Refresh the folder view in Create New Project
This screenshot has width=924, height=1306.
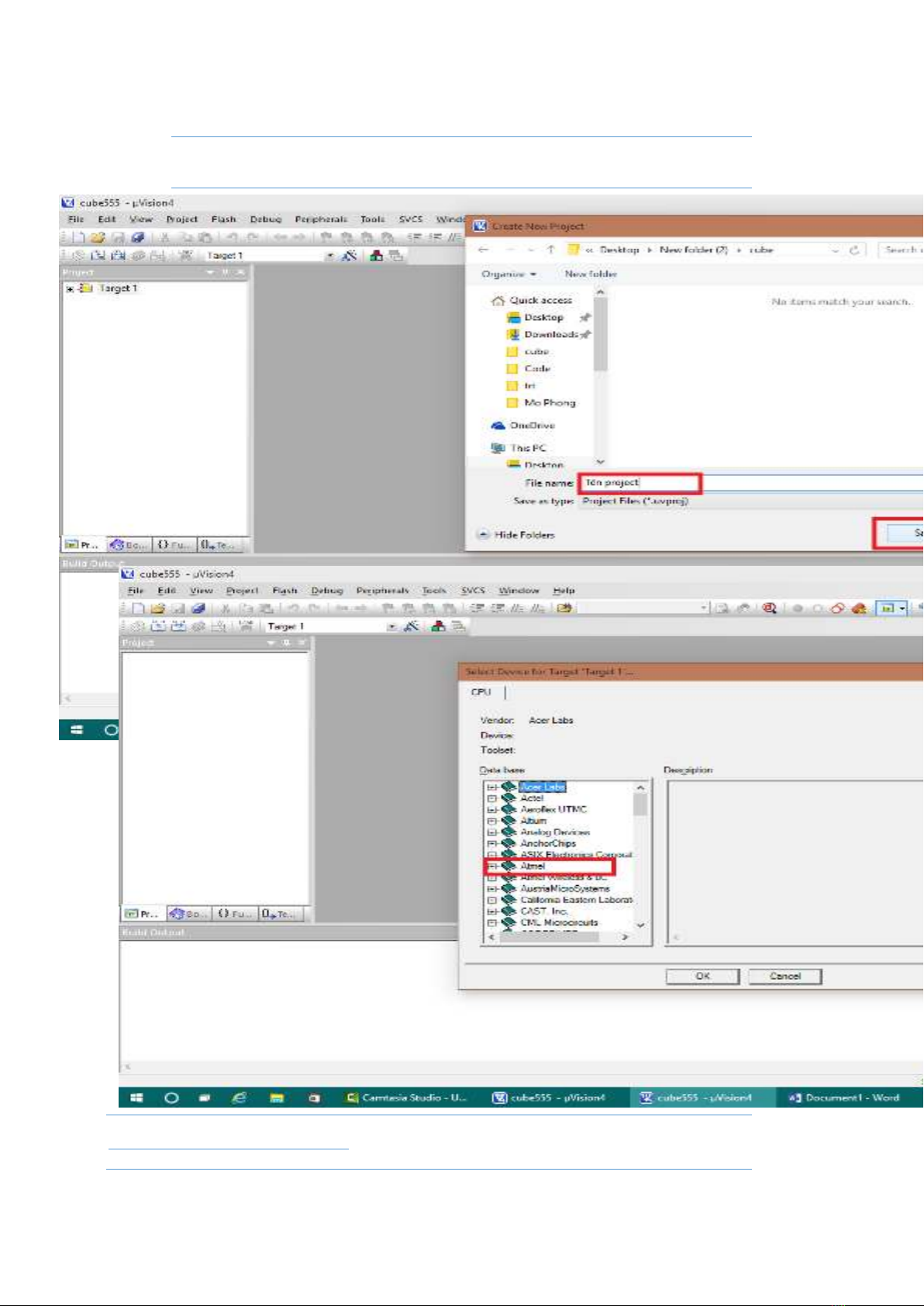tap(854, 250)
